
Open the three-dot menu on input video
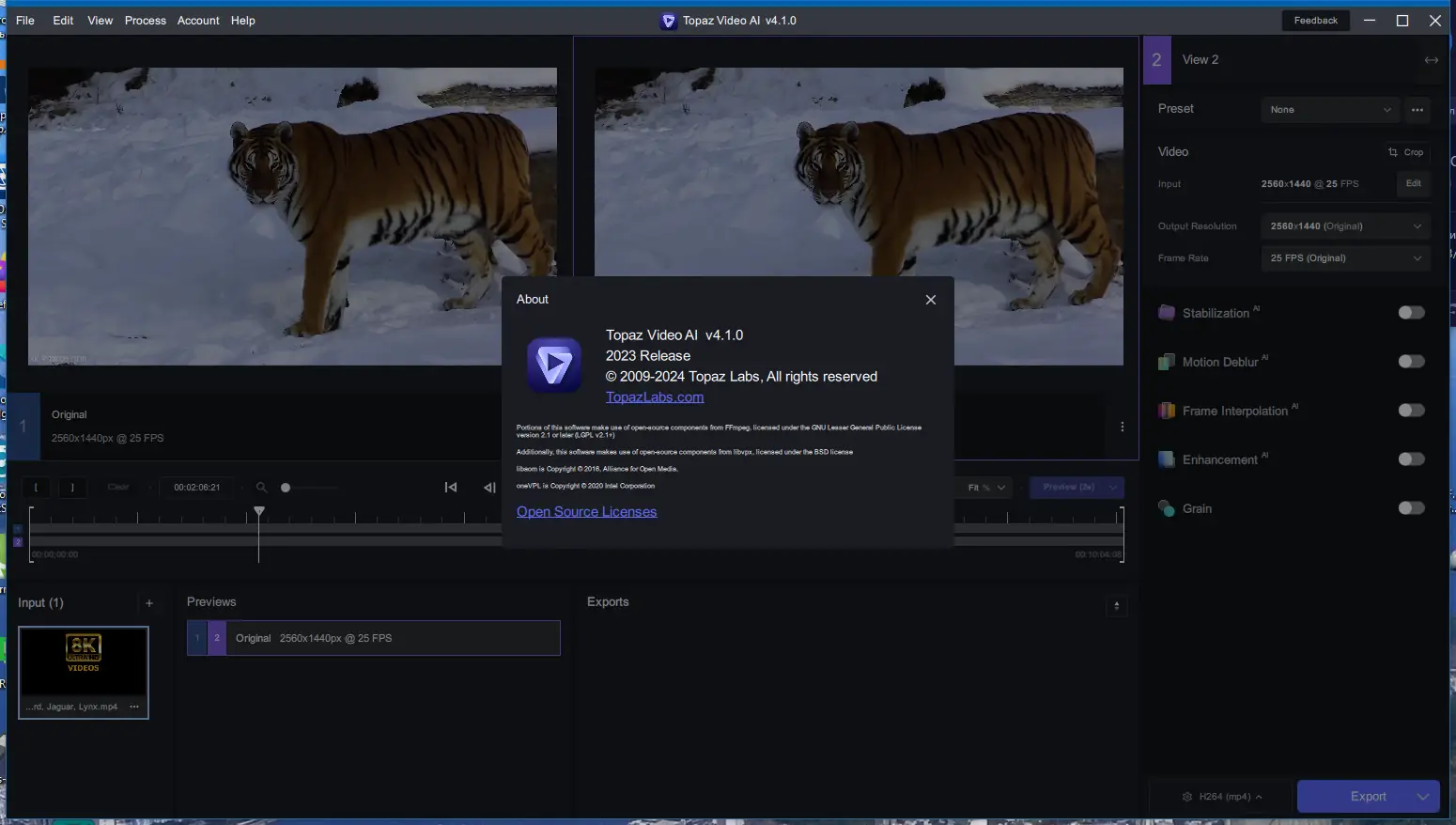[133, 707]
